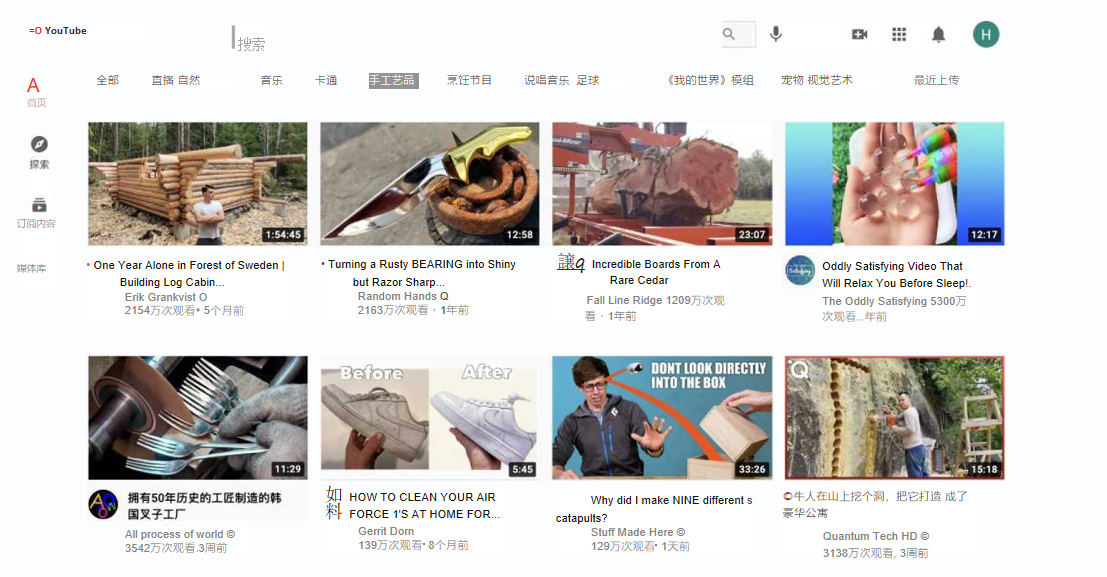Open Erik Grankvist channel link
Image resolution: width=1107 pixels, height=577 pixels.
165,297
